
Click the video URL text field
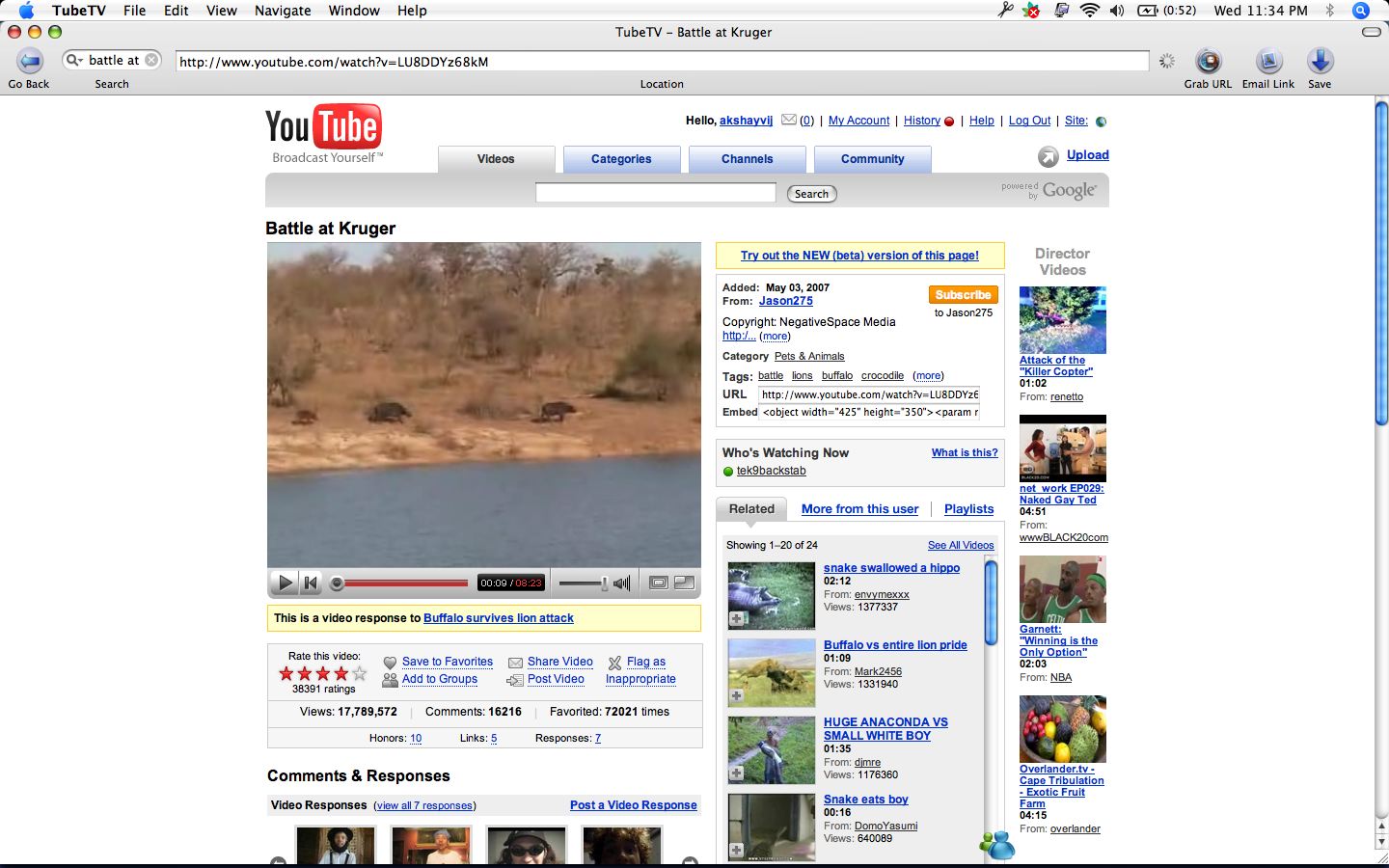point(868,394)
